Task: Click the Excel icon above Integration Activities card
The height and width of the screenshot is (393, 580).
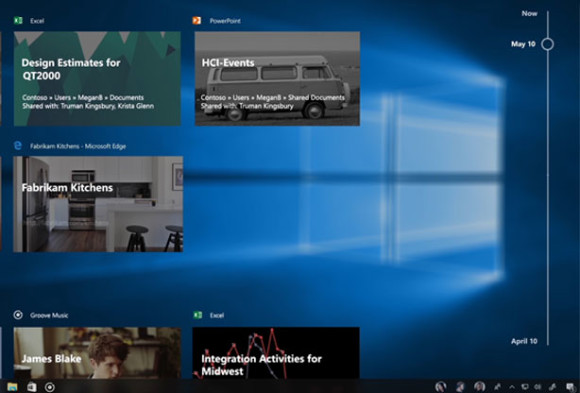Action: point(198,315)
